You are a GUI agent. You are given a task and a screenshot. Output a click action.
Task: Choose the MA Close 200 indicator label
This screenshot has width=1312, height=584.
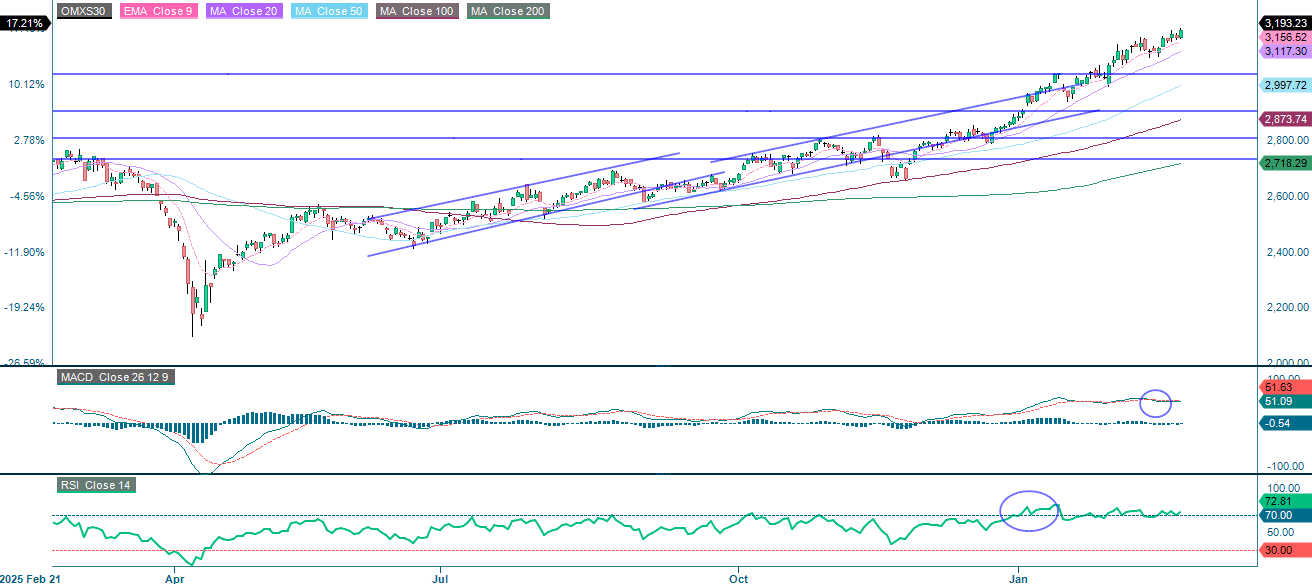508,11
